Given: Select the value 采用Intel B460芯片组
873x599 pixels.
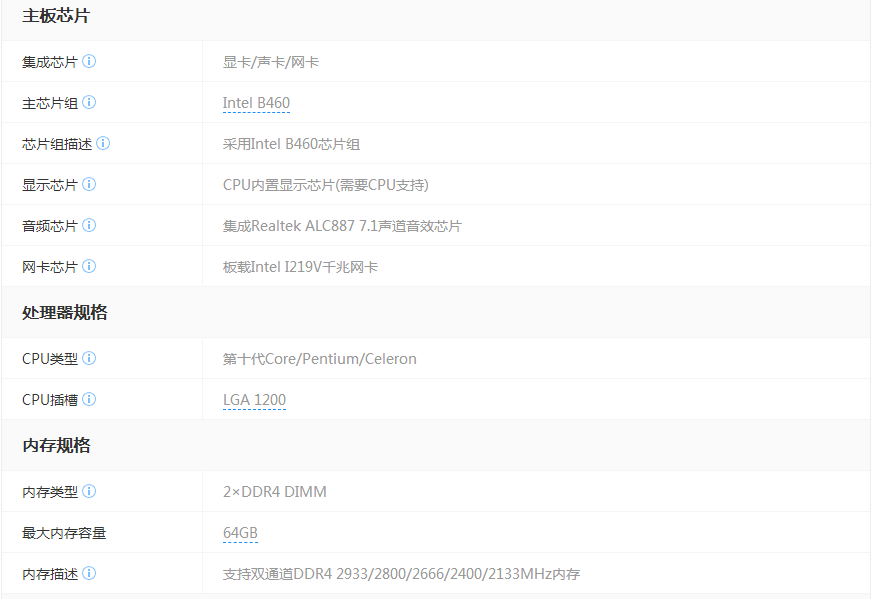Looking at the screenshot, I should pyautogui.click(x=291, y=144).
